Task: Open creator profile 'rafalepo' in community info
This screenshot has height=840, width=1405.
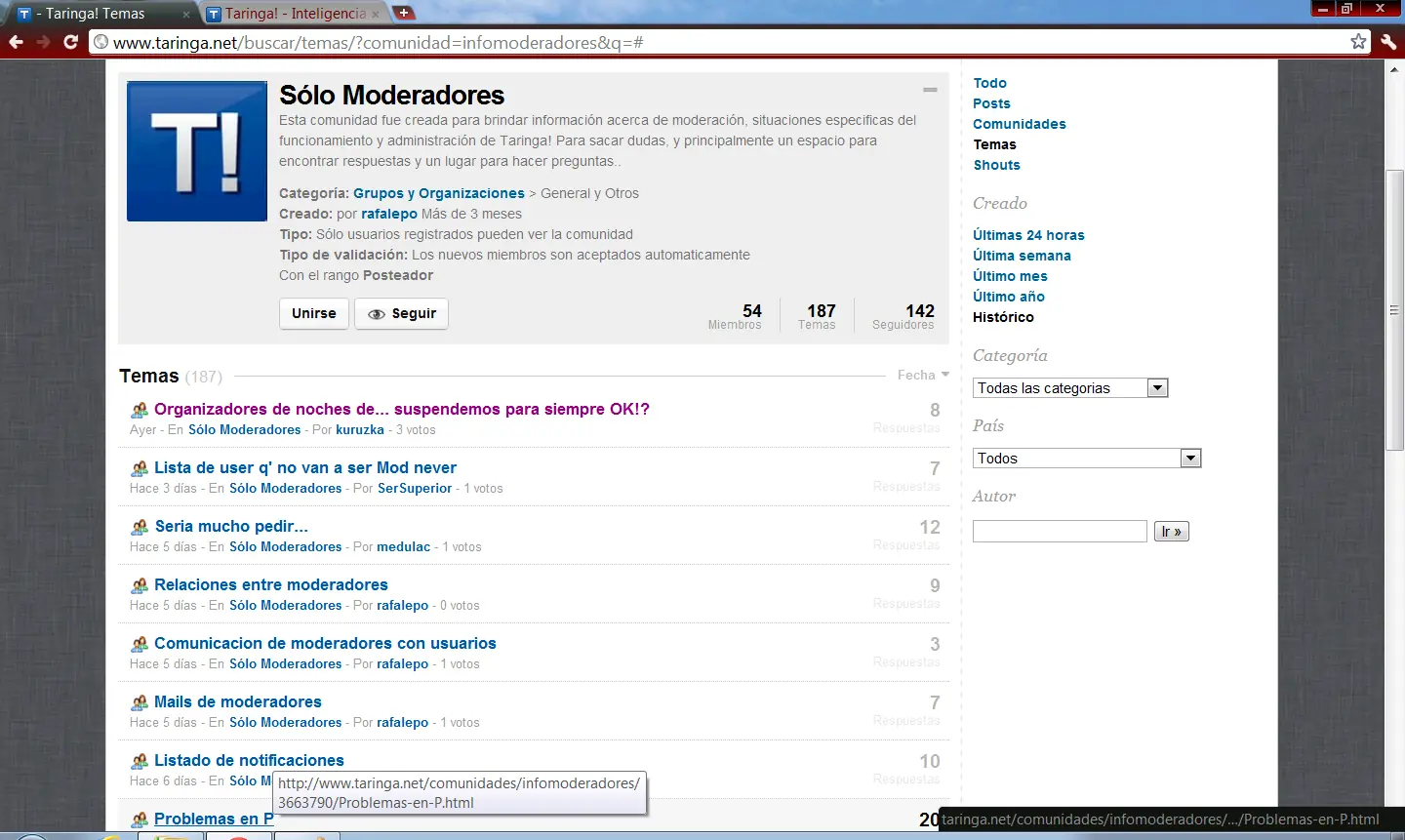Action: click(388, 214)
